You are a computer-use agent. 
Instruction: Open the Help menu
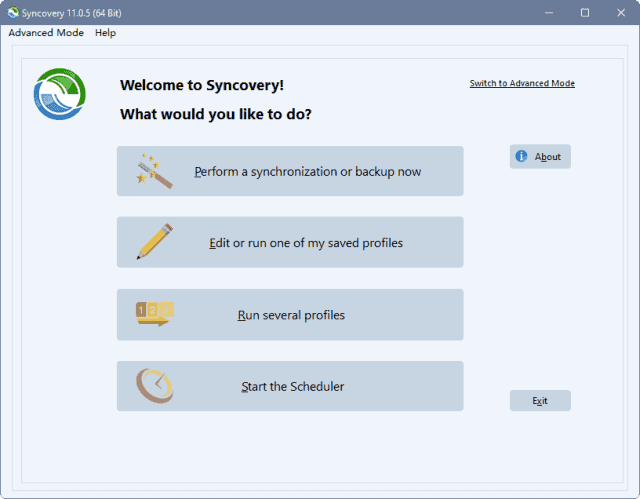(105, 33)
